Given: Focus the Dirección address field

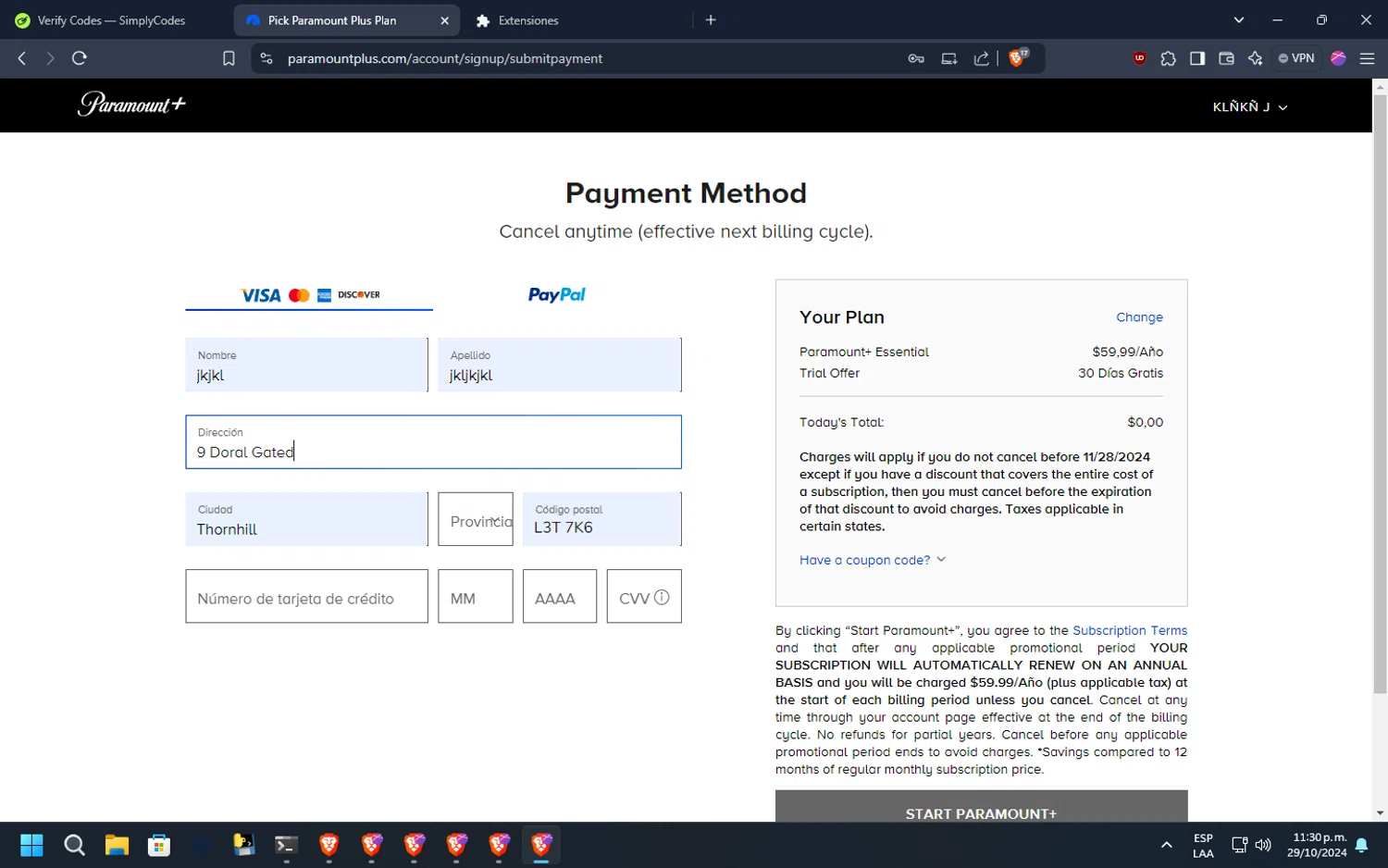Looking at the screenshot, I should pyautogui.click(x=433, y=442).
